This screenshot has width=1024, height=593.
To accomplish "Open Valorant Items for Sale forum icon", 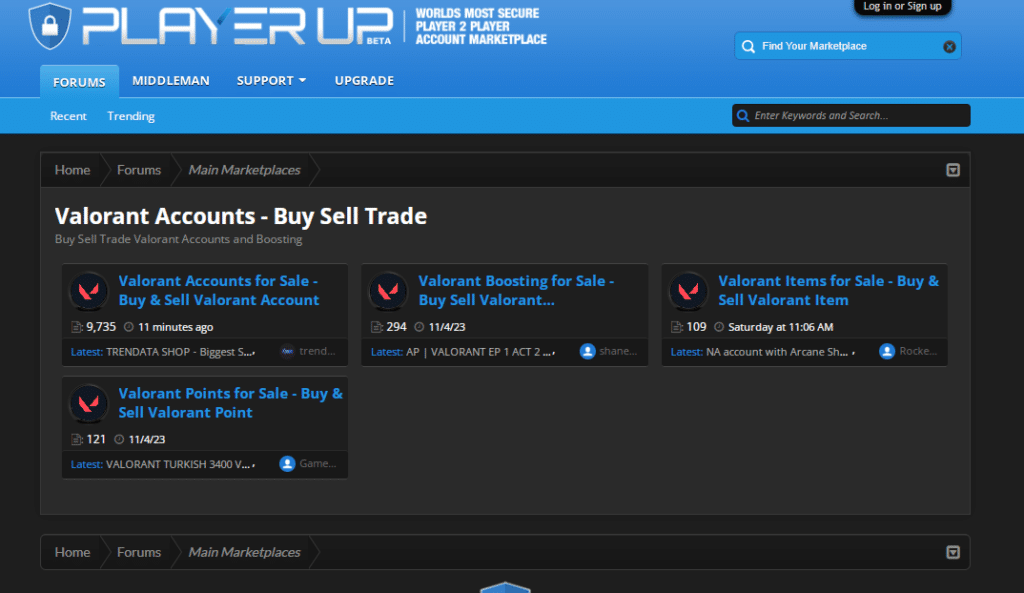I will (x=688, y=291).
